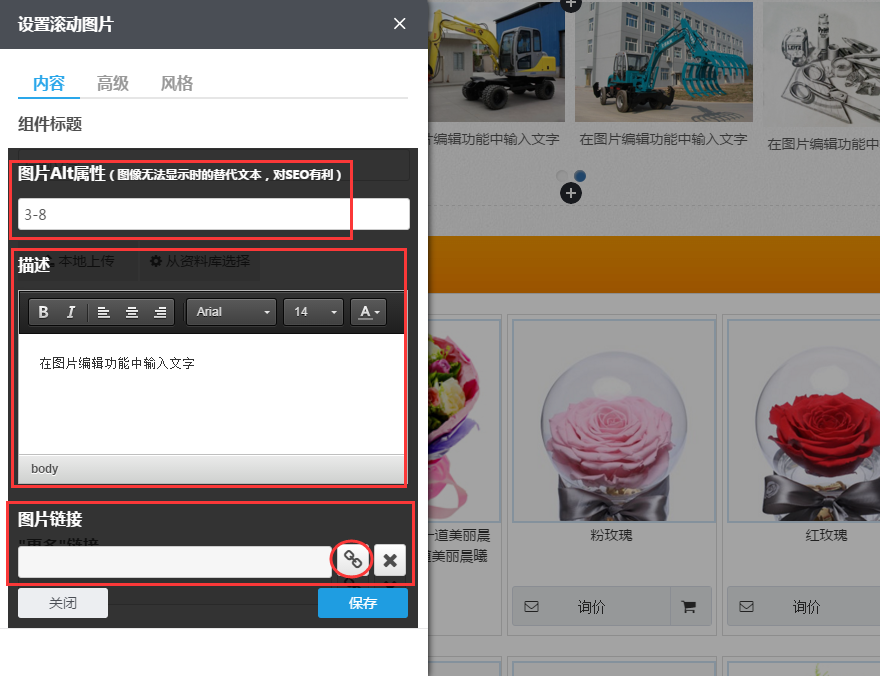The image size is (880, 676).
Task: Clear the image link using the X icon
Action: [389, 560]
